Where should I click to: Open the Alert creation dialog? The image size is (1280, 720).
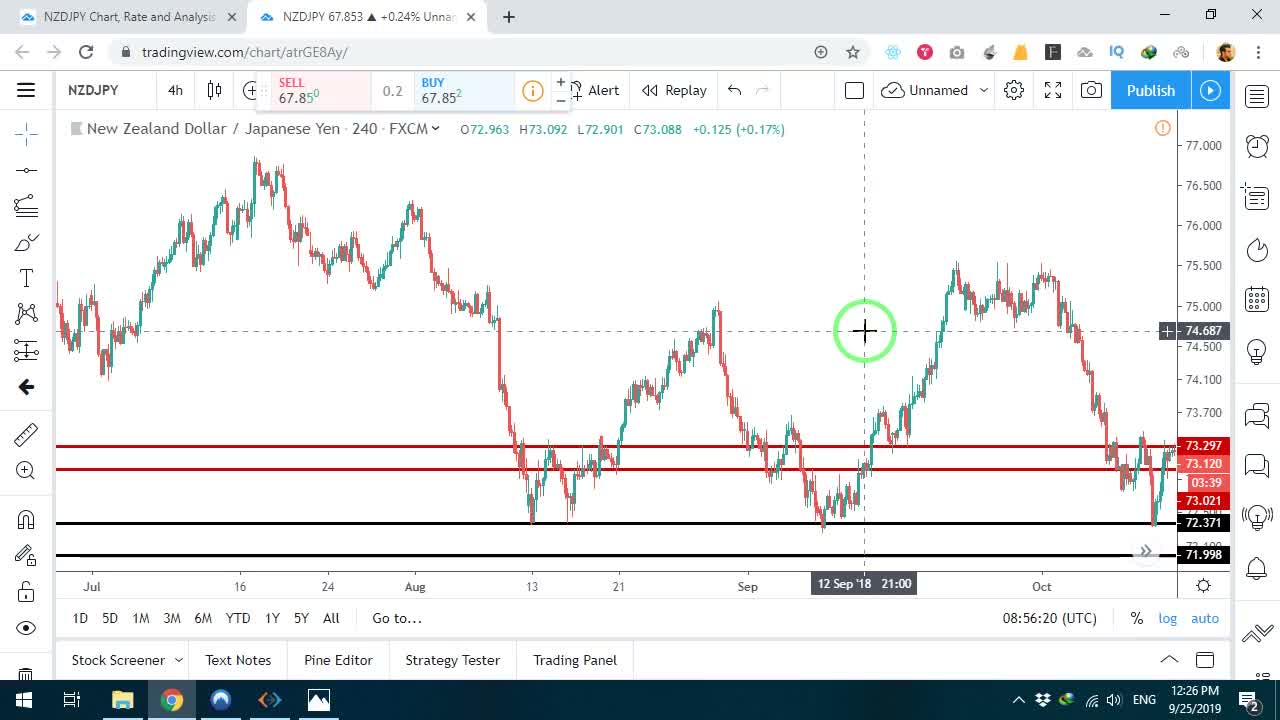click(x=595, y=90)
